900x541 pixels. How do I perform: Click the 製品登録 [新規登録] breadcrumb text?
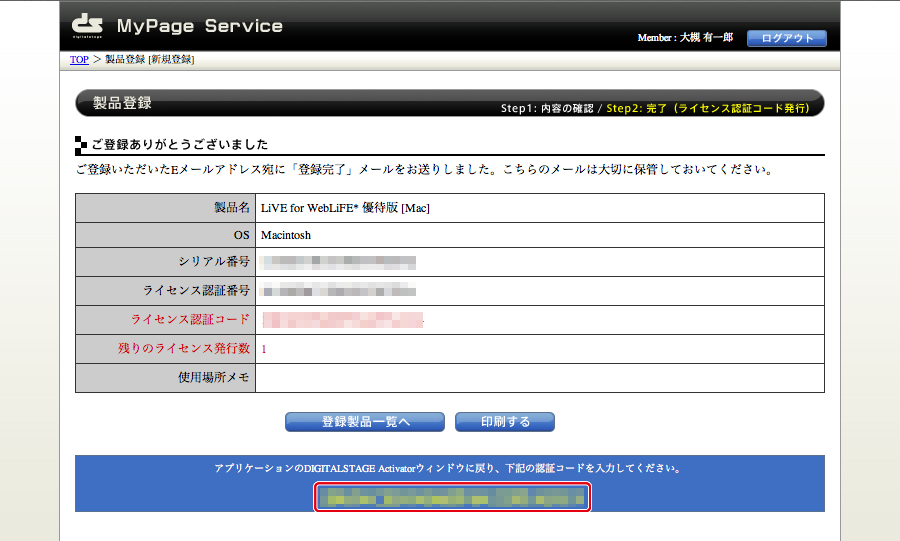(x=149, y=60)
